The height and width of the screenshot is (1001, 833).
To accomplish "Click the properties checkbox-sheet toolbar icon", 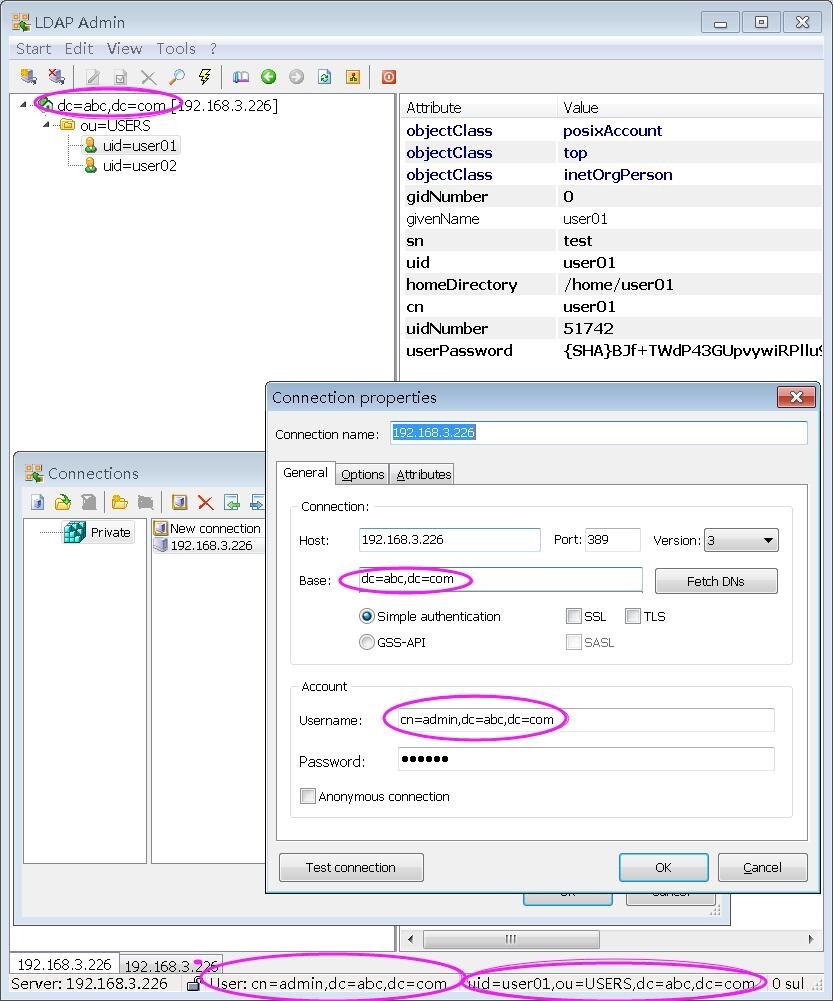I will pos(121,77).
